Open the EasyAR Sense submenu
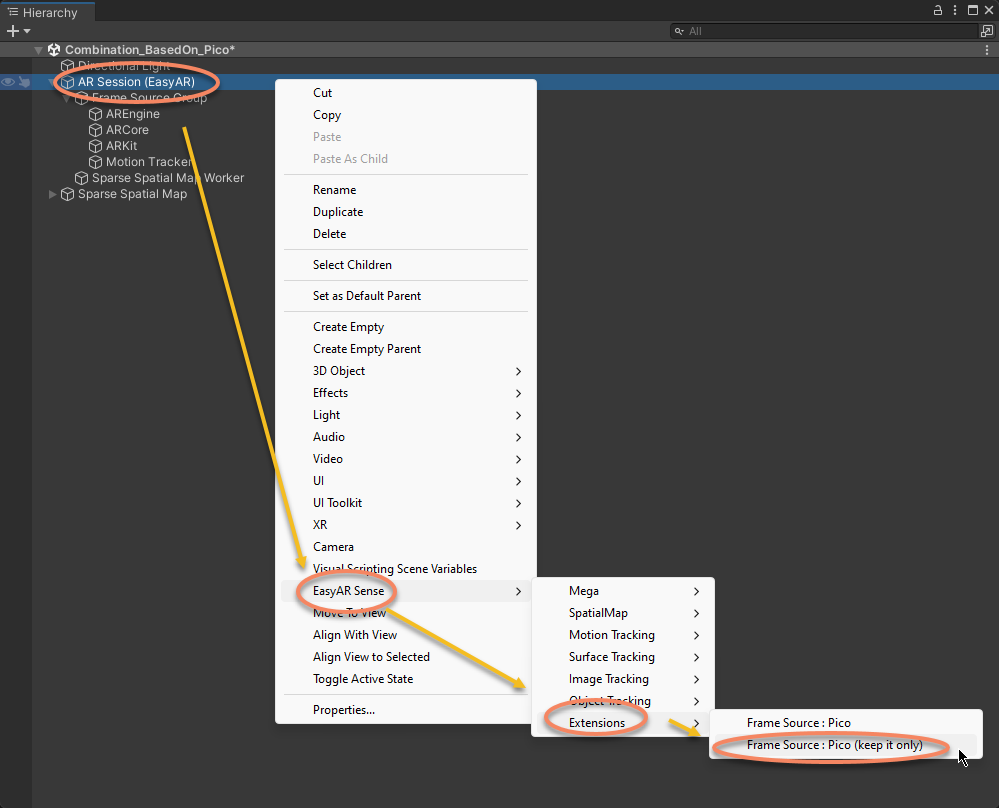This screenshot has width=999, height=808. click(x=346, y=590)
